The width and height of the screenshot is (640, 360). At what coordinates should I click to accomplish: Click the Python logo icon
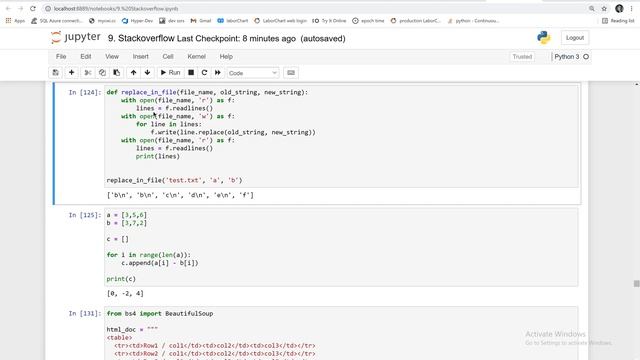coord(543,38)
